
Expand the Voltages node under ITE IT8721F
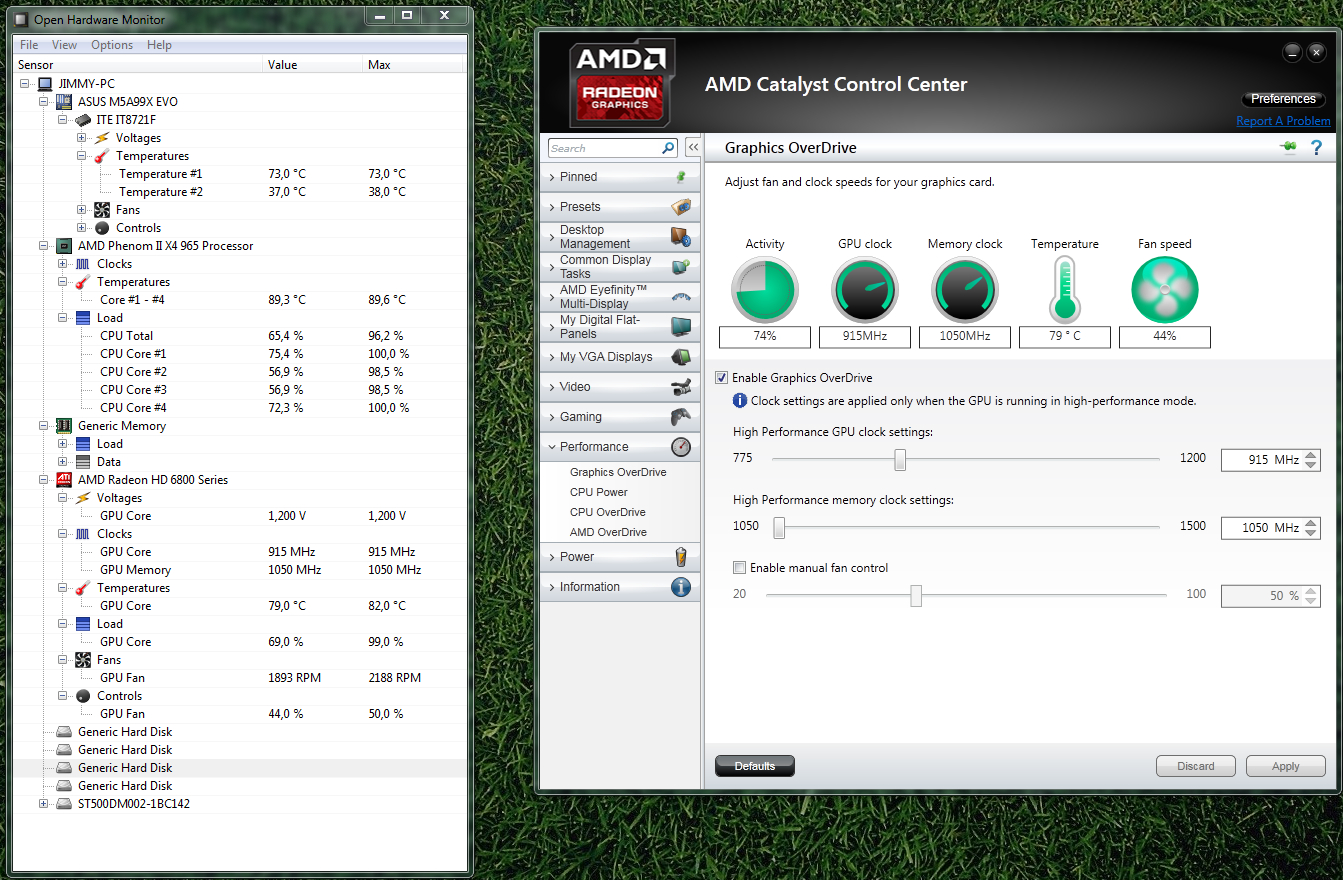tap(82, 138)
